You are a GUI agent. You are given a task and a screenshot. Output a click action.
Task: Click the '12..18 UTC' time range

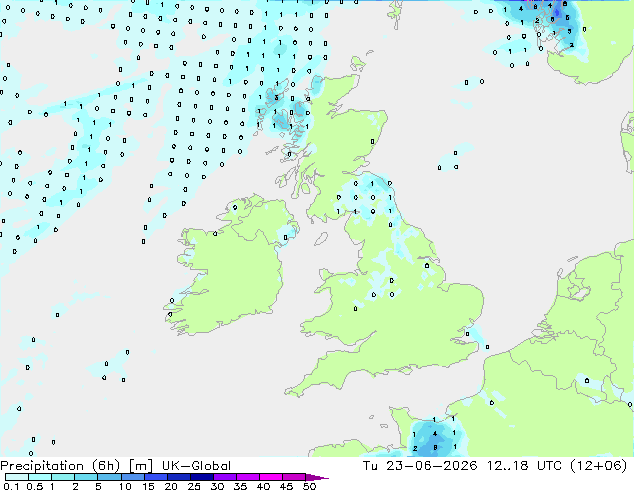coord(524,466)
